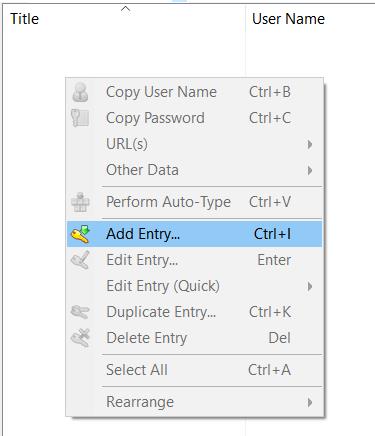This screenshot has height=436, width=375.
Task: Click the Delete Entry icon
Action: coord(80,338)
